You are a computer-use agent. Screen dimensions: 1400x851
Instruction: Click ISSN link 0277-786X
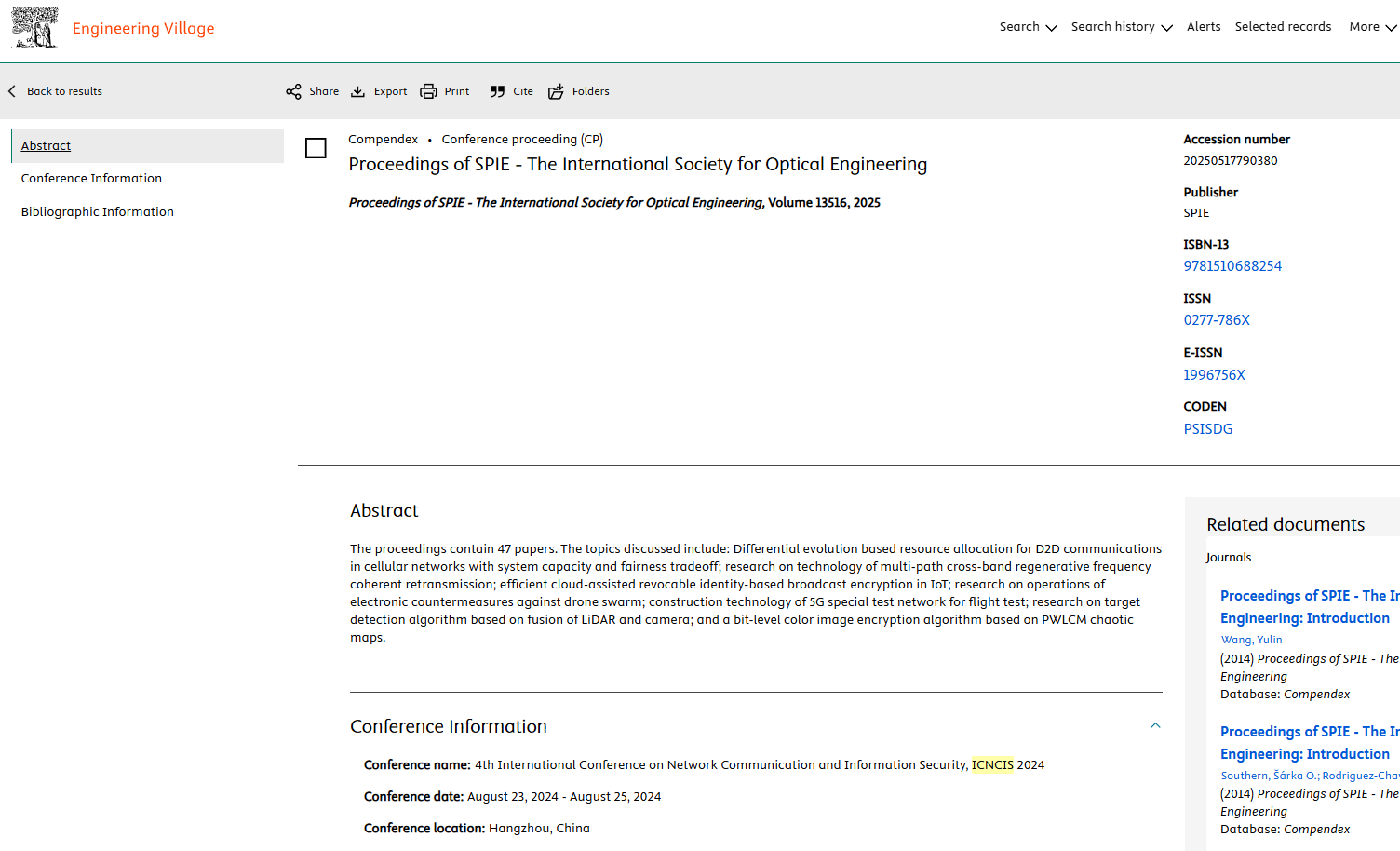(x=1217, y=320)
